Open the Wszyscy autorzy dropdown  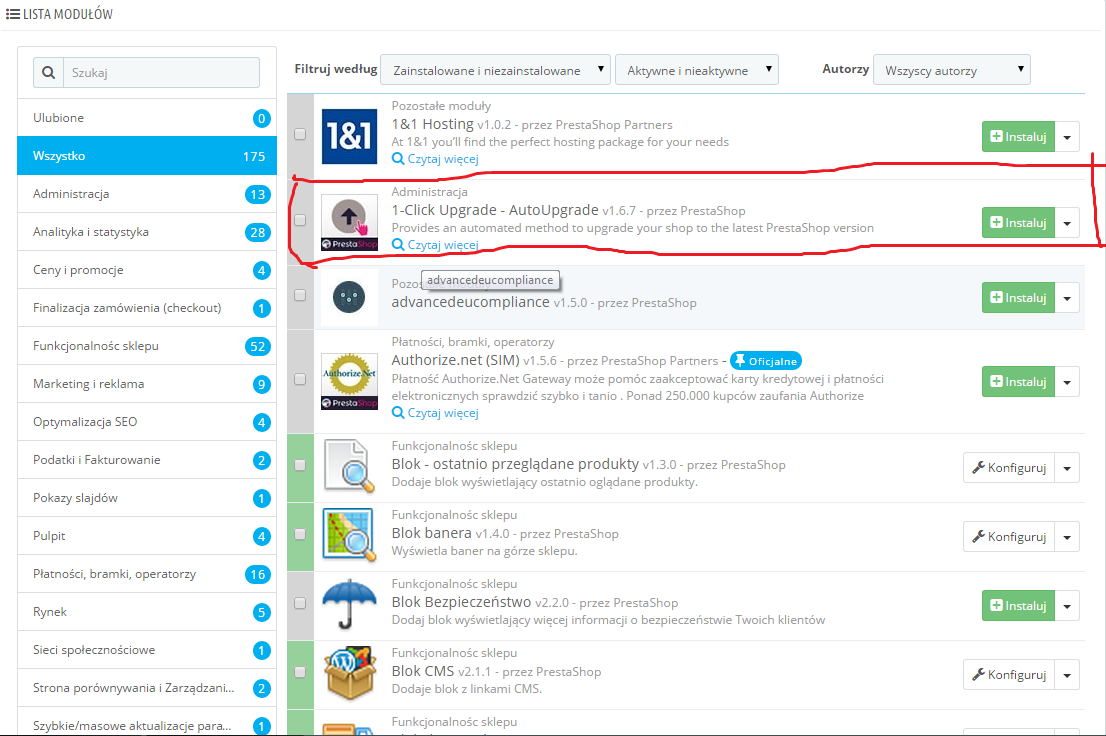[x=952, y=70]
